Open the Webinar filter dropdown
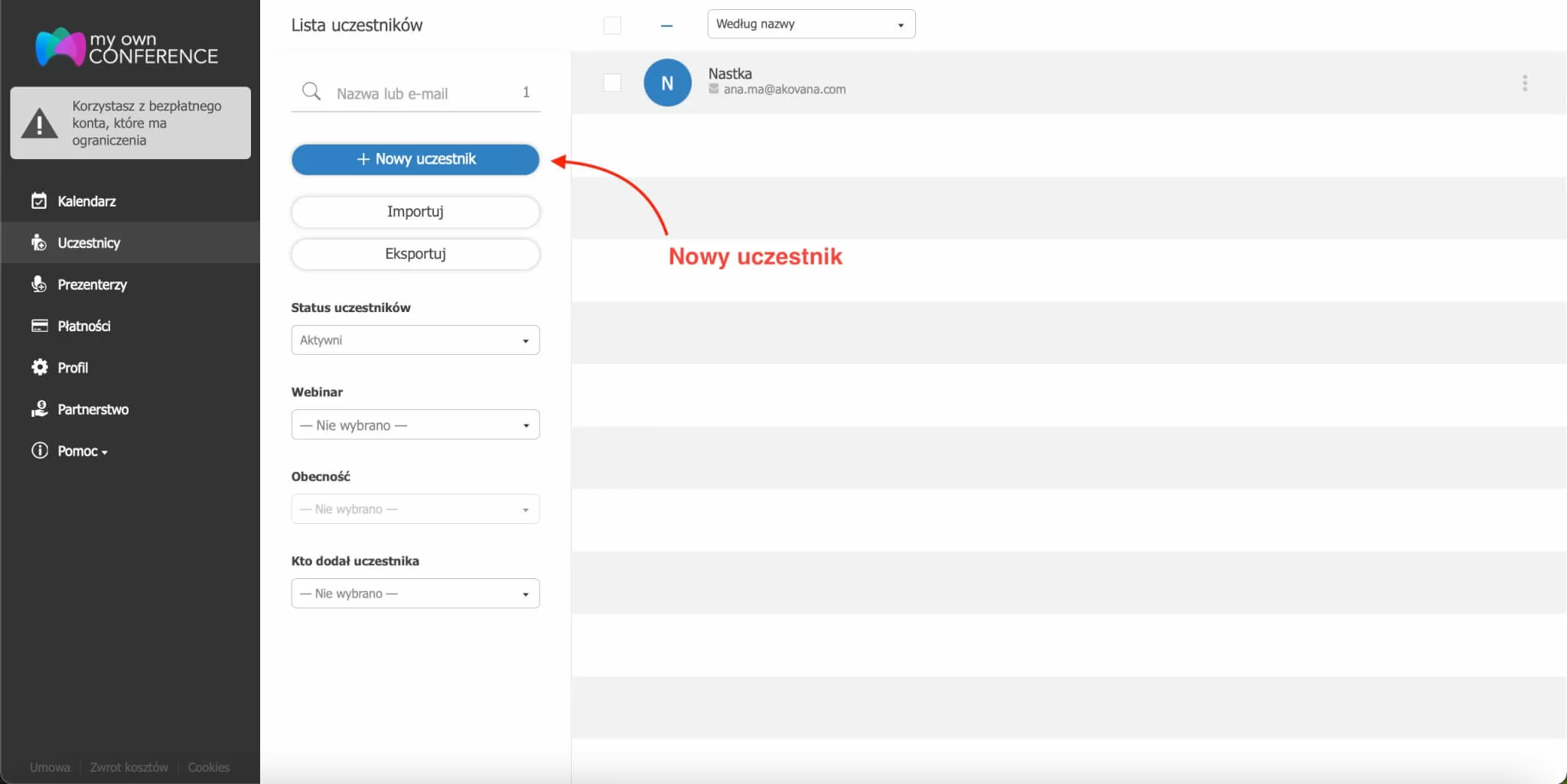 [415, 425]
